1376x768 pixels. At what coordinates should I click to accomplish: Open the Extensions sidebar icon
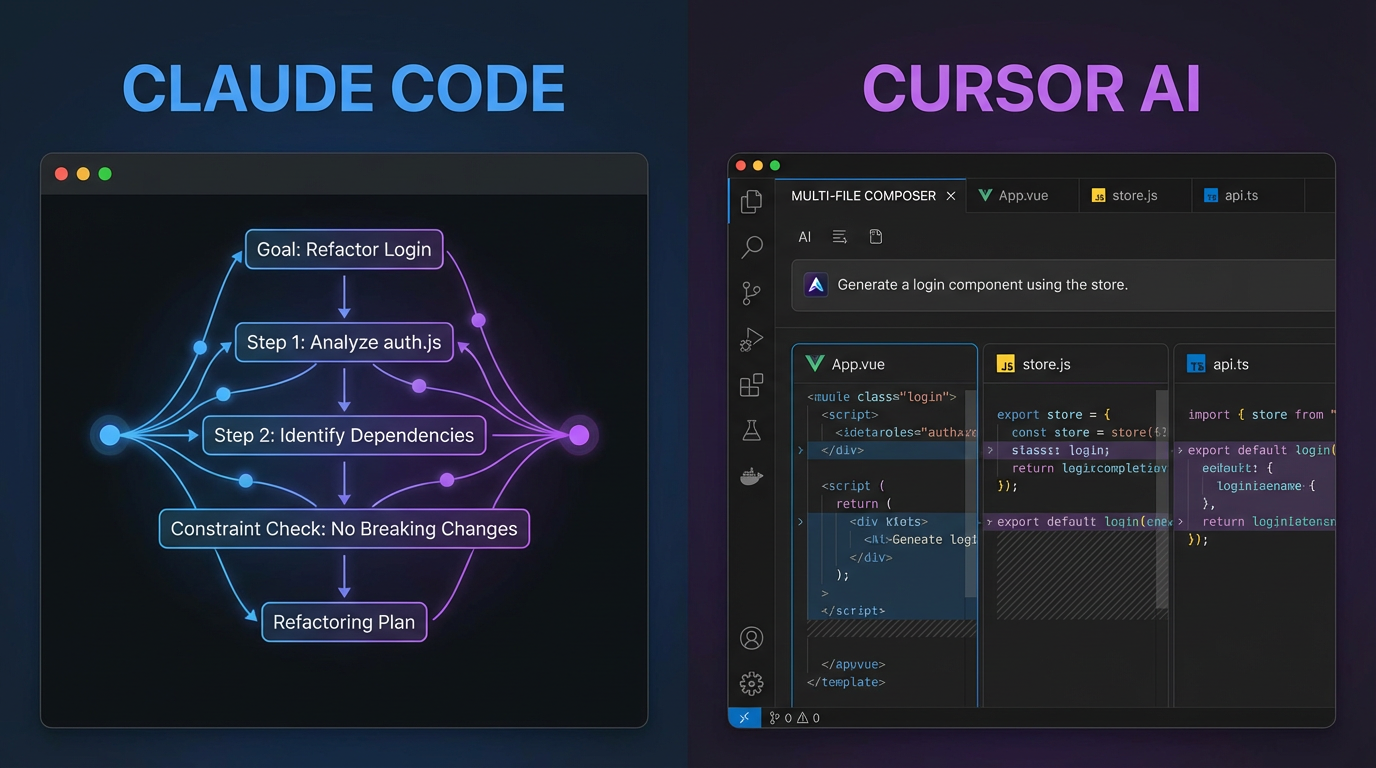tap(751, 385)
